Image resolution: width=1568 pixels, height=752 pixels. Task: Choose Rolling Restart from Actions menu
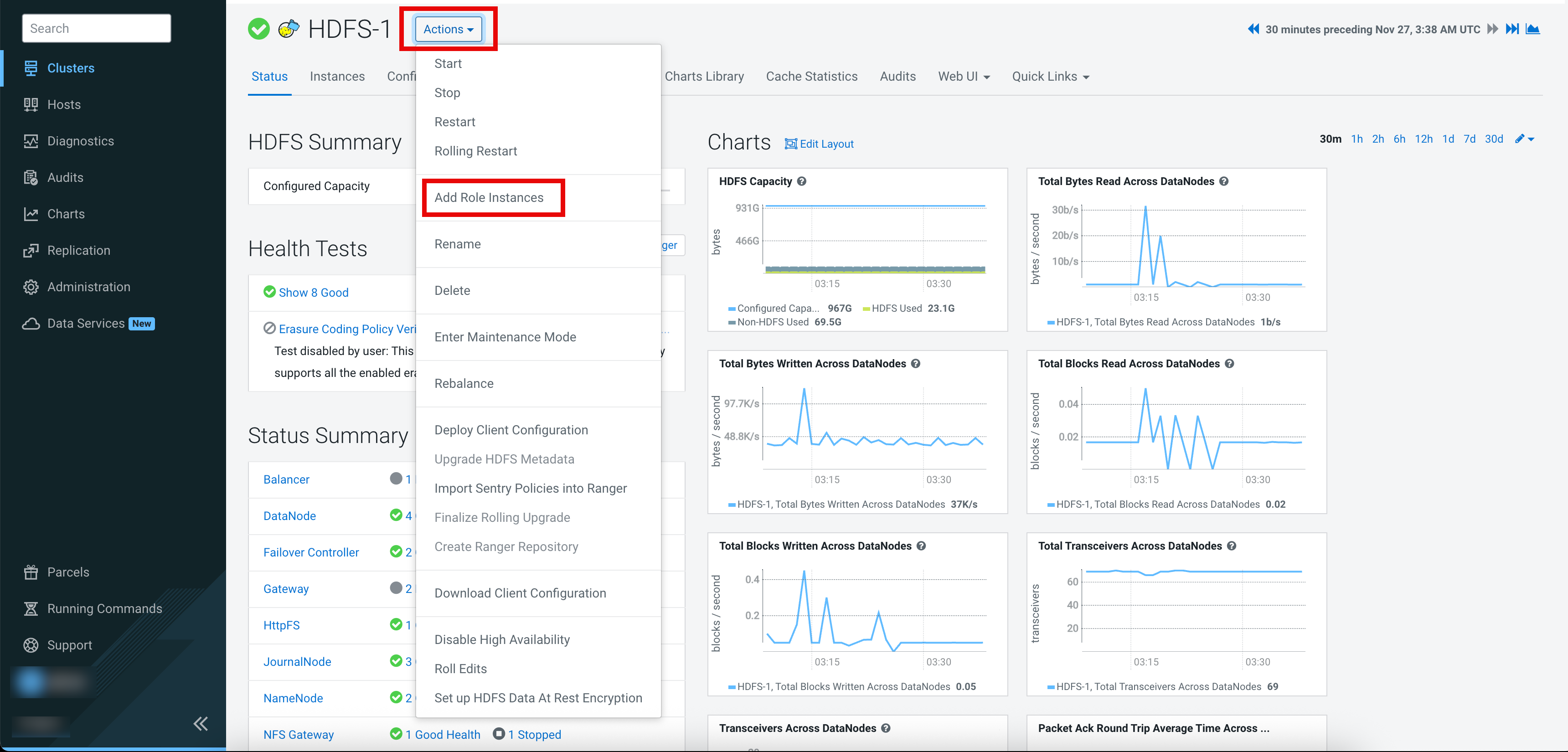475,151
